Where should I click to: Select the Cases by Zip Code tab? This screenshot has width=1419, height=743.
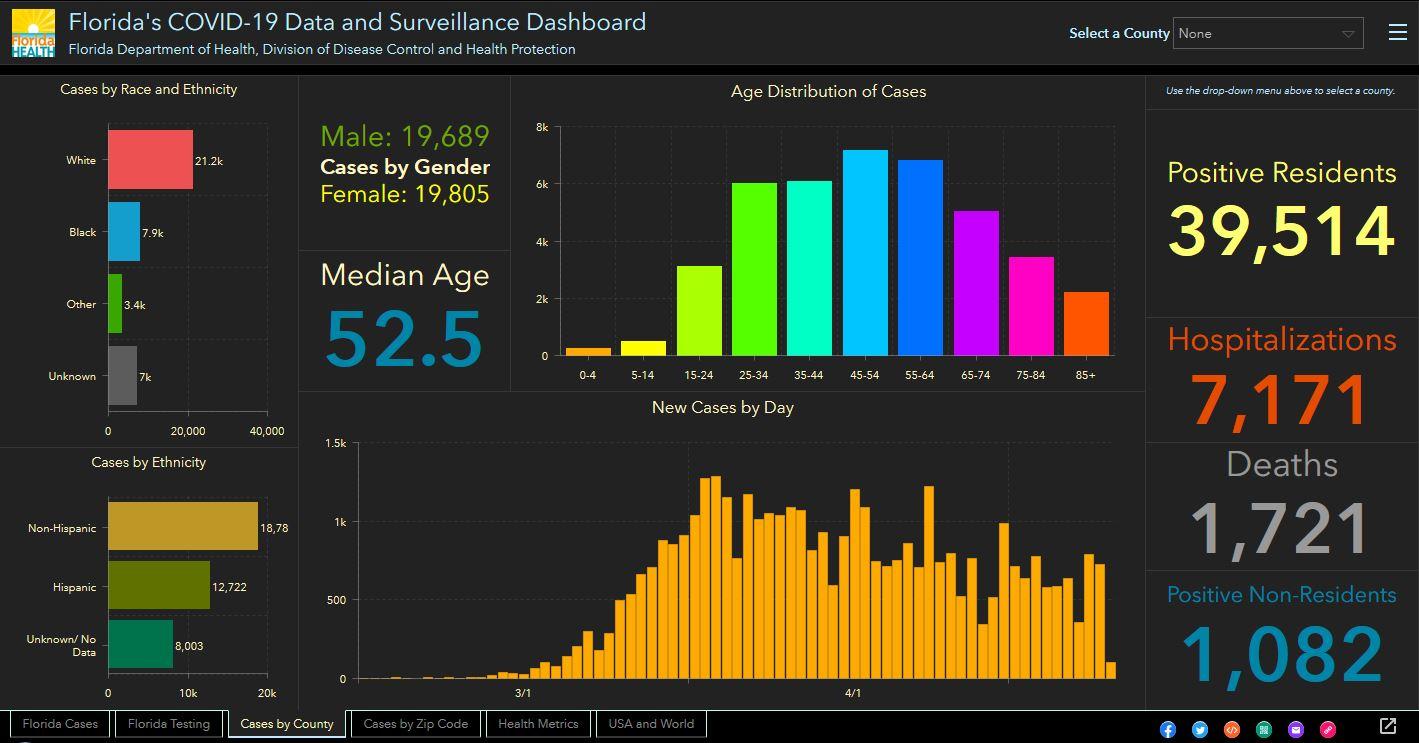415,724
